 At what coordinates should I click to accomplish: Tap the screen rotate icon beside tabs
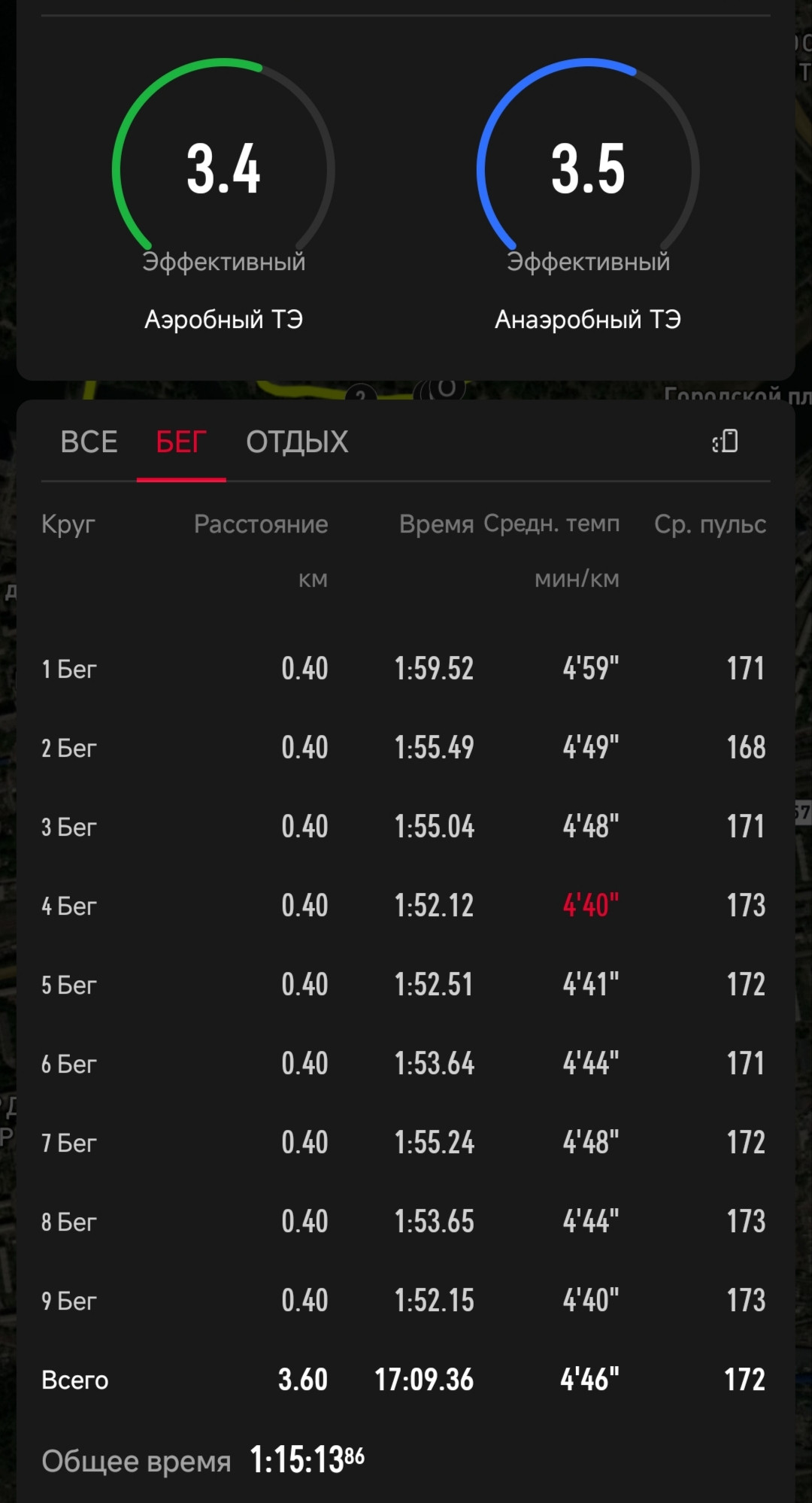click(726, 441)
